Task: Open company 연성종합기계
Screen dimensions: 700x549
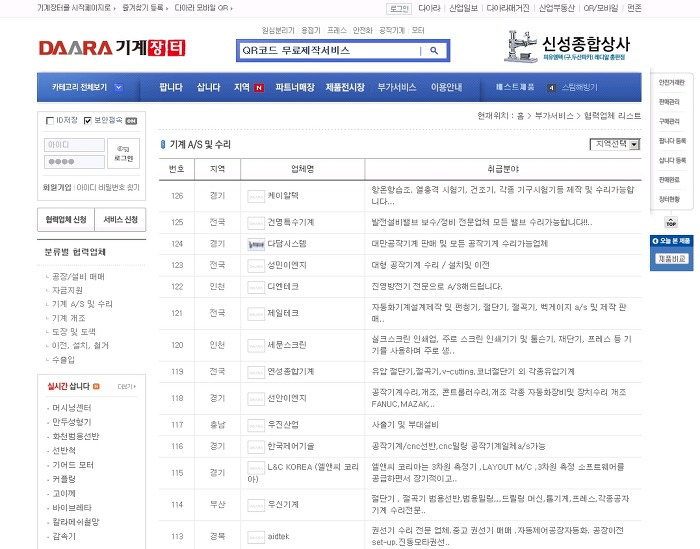Action: (x=291, y=371)
